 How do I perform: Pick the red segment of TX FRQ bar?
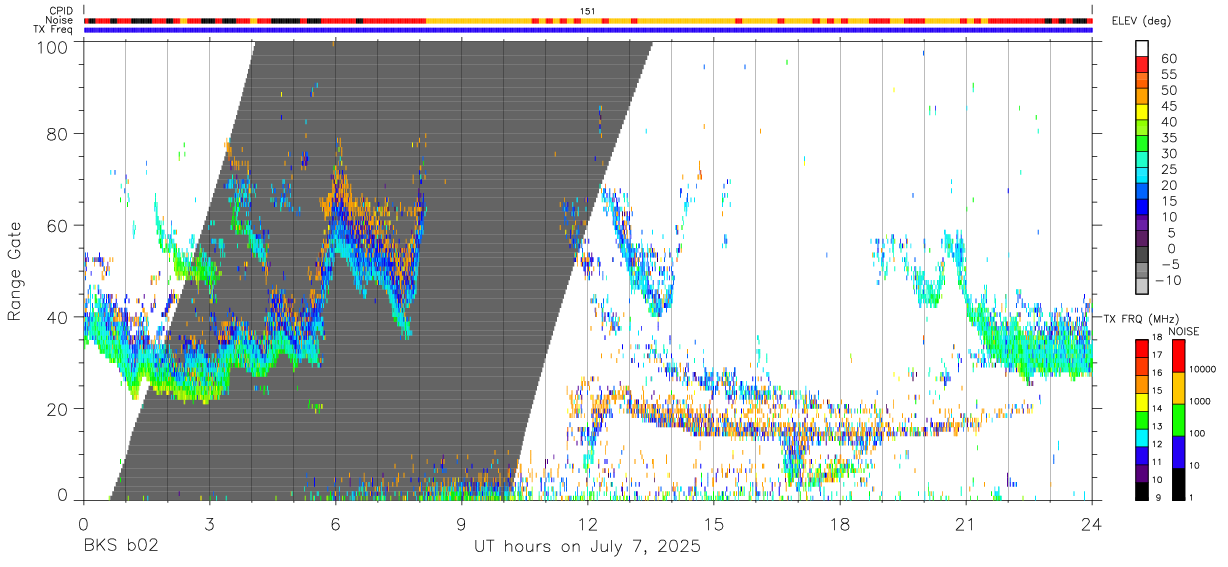(1141, 349)
